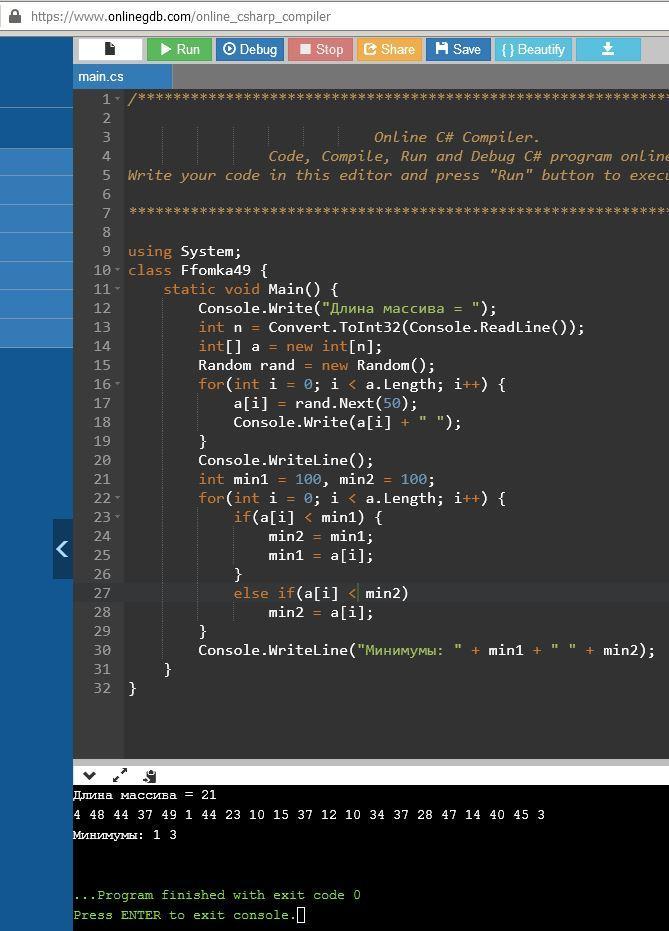Viewport: 669px width, 931px height.
Task: Save the current code
Action: point(458,49)
